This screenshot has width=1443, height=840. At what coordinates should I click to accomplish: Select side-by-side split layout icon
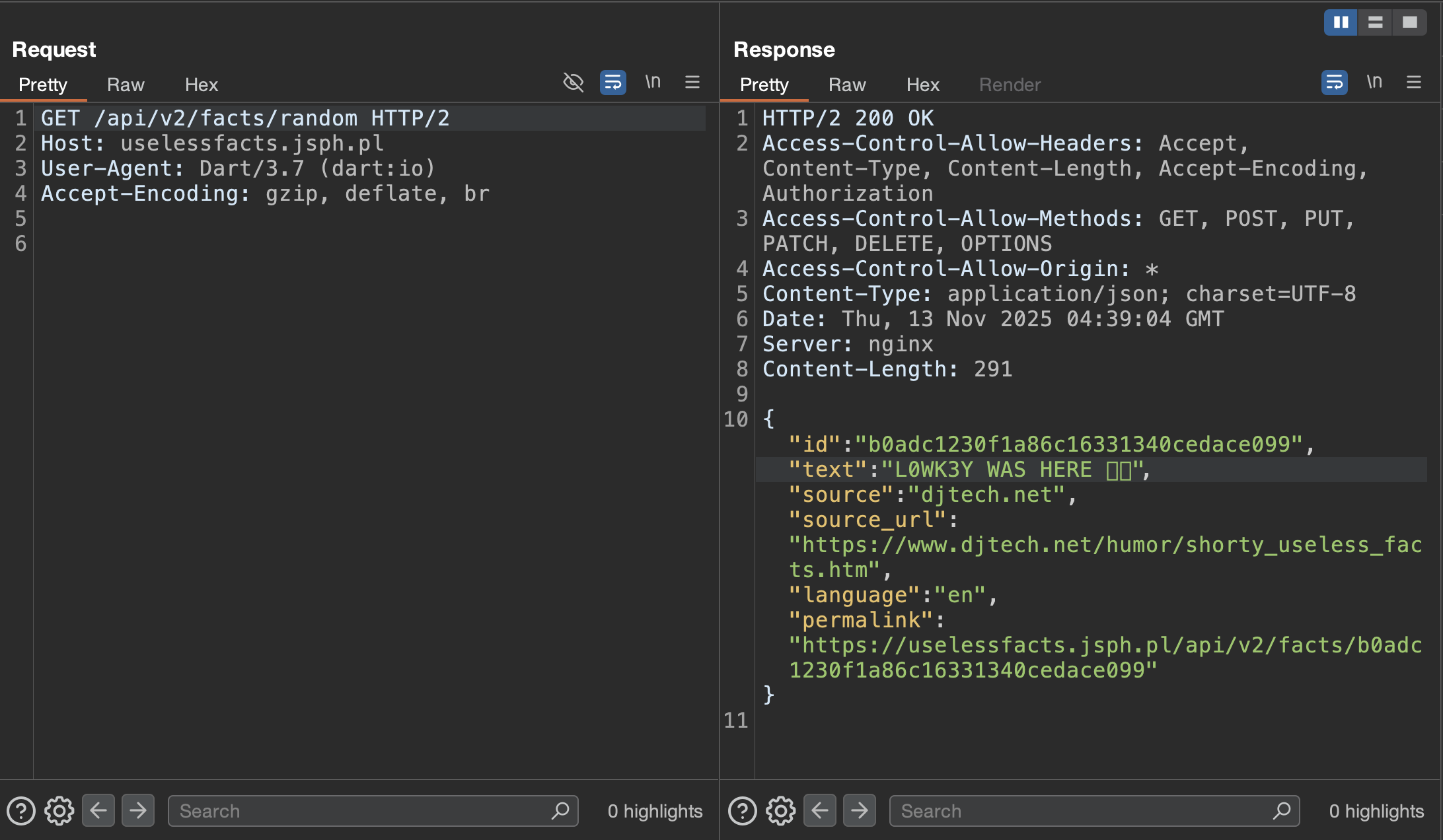point(1341,22)
